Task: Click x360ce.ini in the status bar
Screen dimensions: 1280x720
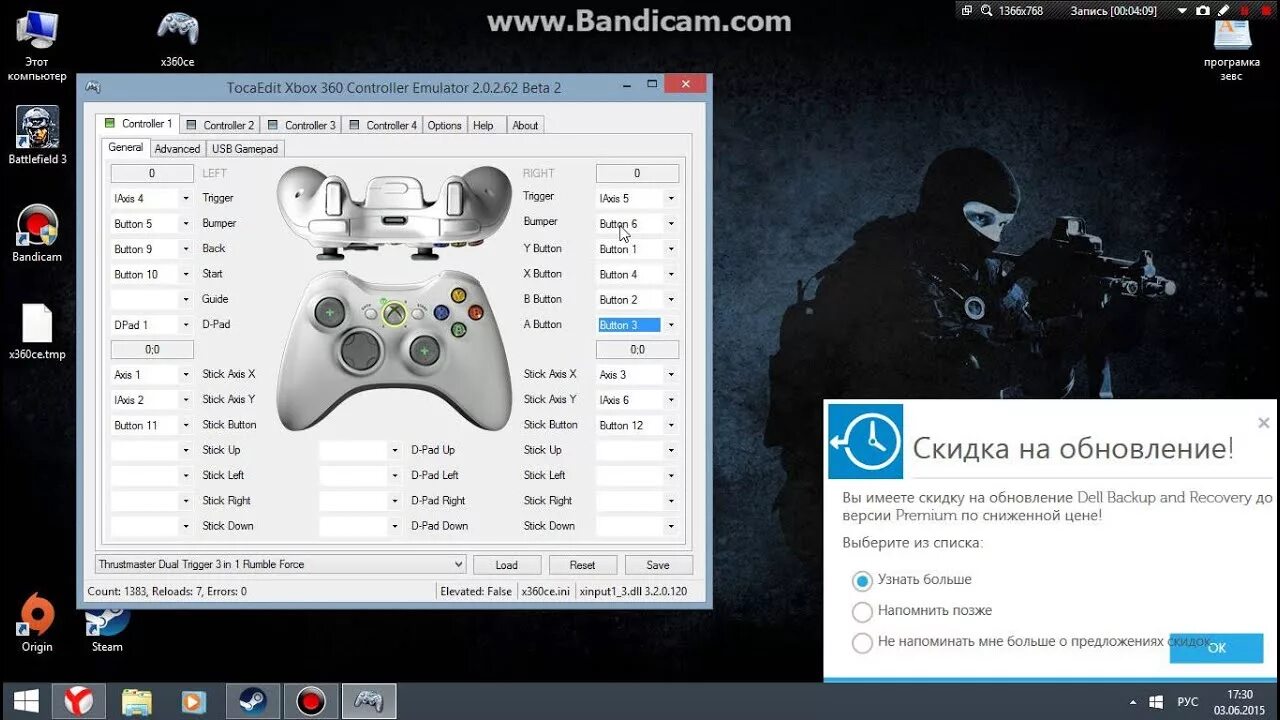Action: [x=546, y=591]
